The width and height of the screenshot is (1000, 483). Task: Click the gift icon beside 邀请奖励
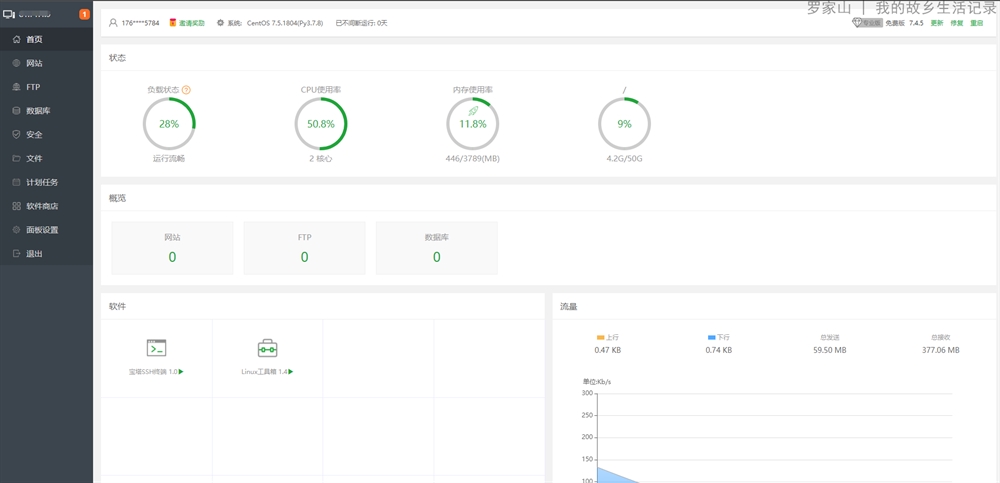(x=173, y=23)
